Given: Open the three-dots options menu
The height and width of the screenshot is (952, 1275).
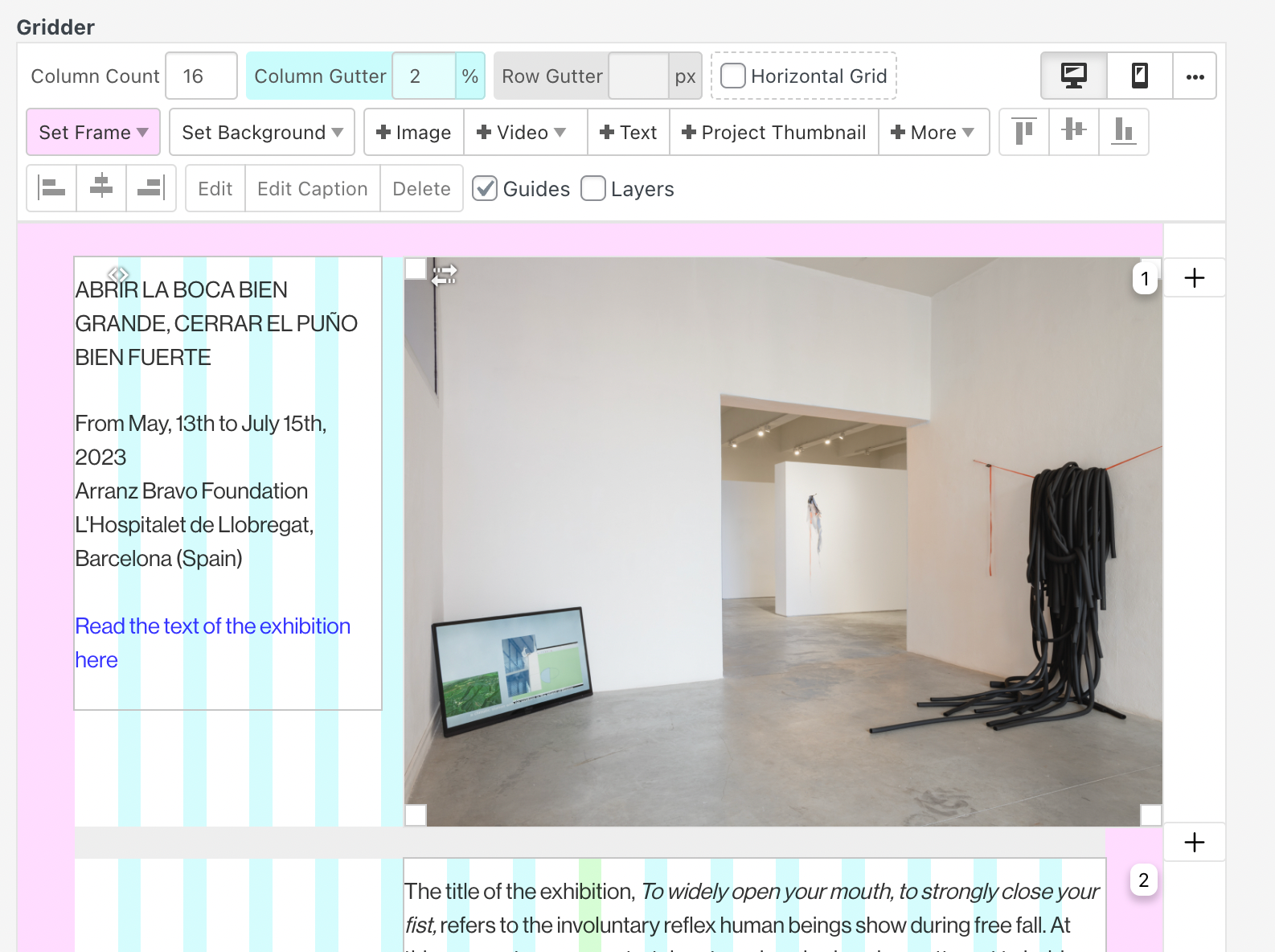Looking at the screenshot, I should click(x=1195, y=76).
